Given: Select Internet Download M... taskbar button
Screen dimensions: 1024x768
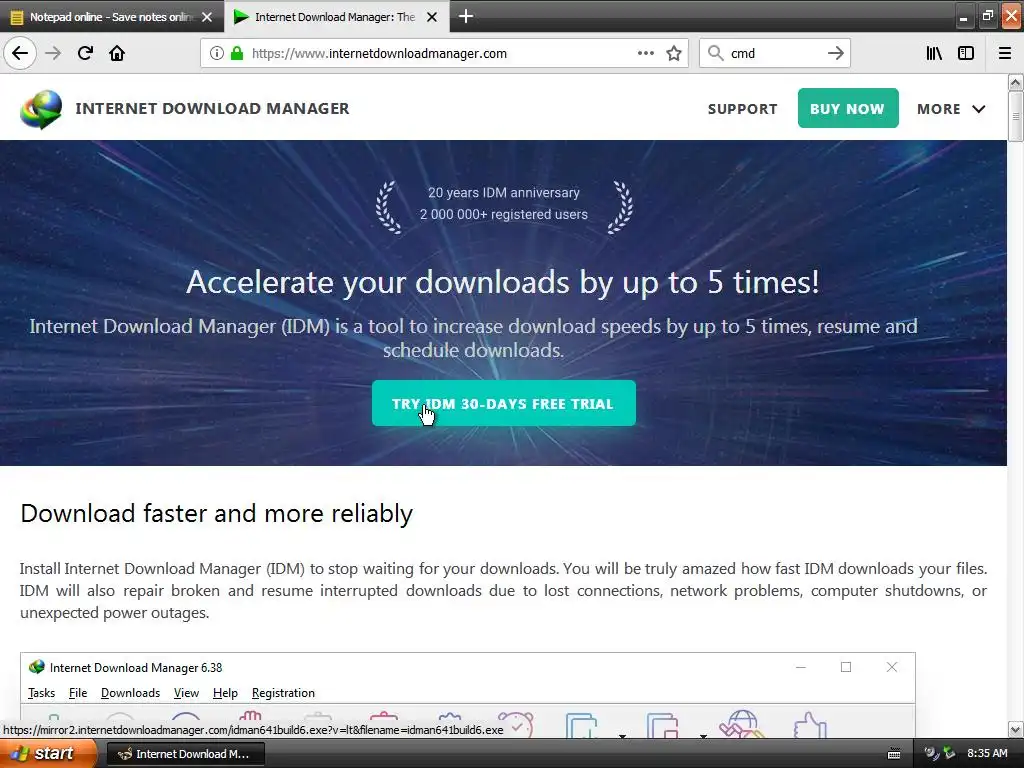Looking at the screenshot, I should coord(185,754).
